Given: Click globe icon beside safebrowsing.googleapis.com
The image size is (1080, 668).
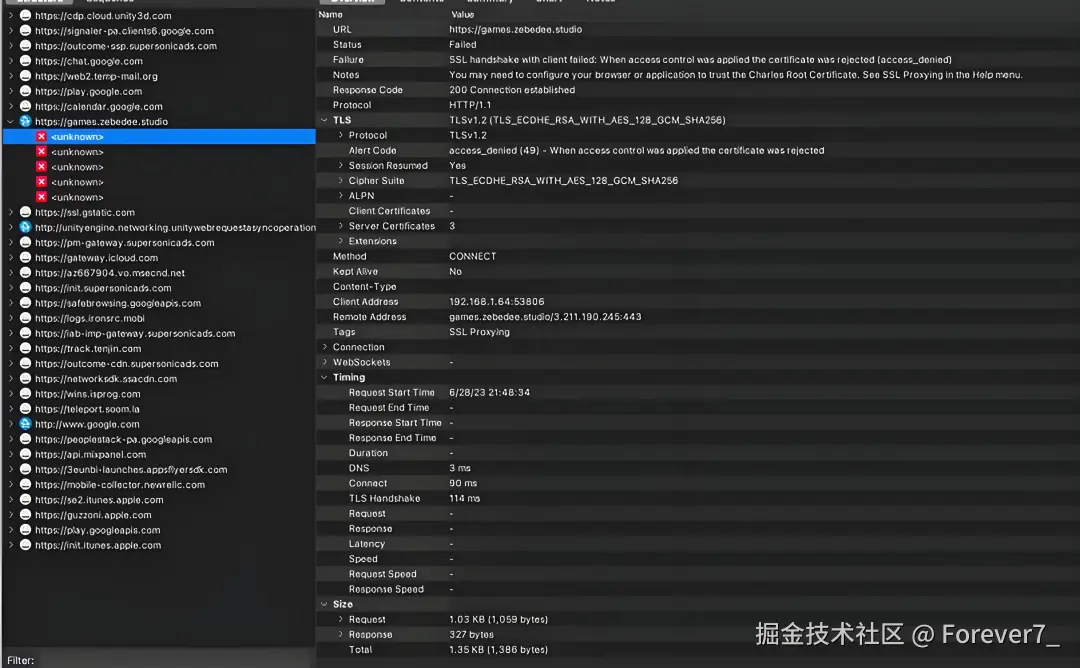Looking at the screenshot, I should point(25,303).
